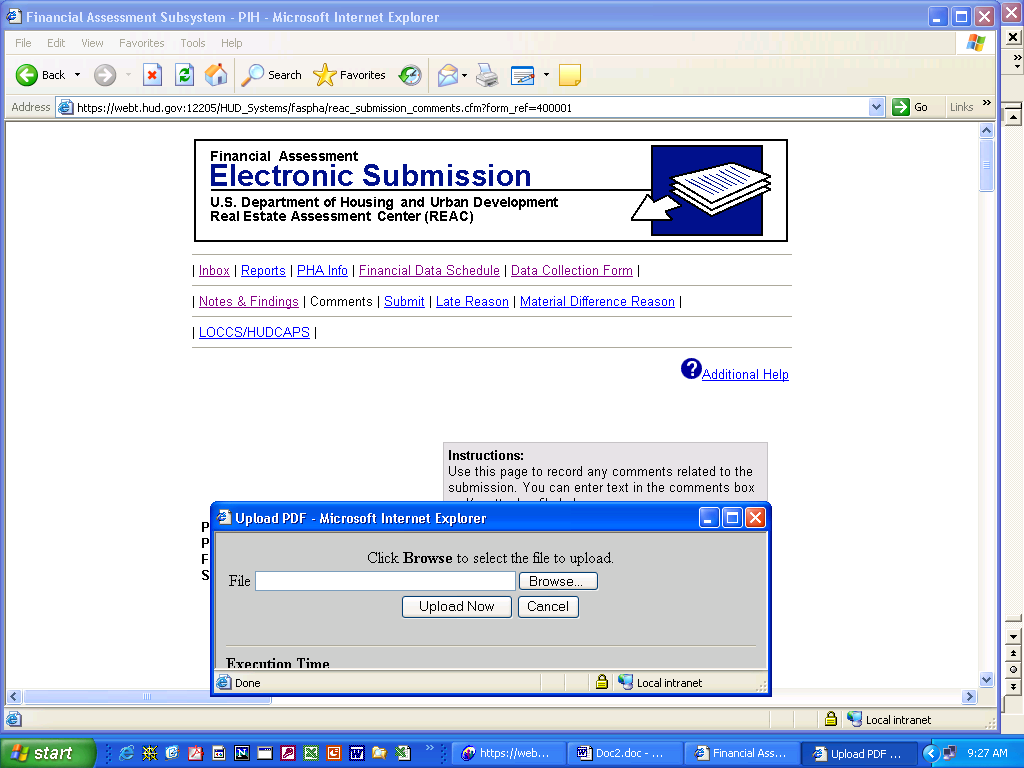
Task: Open the Mail button dropdown arrow
Action: click(x=464, y=75)
